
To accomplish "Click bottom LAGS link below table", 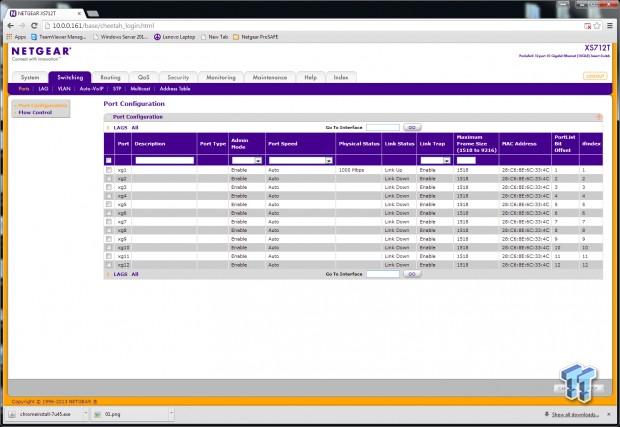I will click(121, 274).
